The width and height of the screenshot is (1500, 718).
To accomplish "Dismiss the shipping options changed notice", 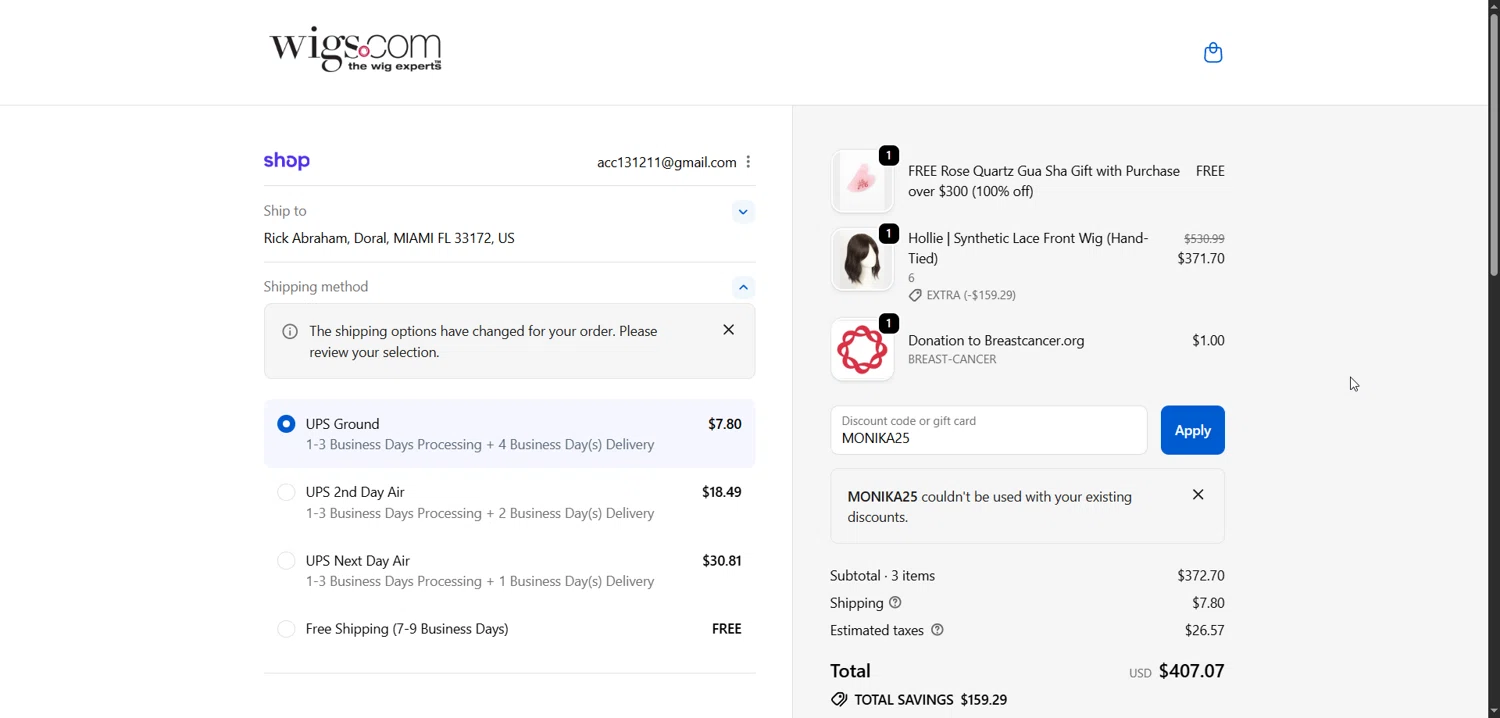I will (x=729, y=330).
